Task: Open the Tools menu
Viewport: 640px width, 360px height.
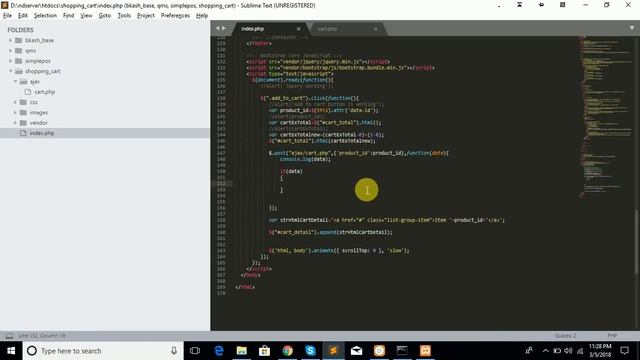Action: point(124,16)
